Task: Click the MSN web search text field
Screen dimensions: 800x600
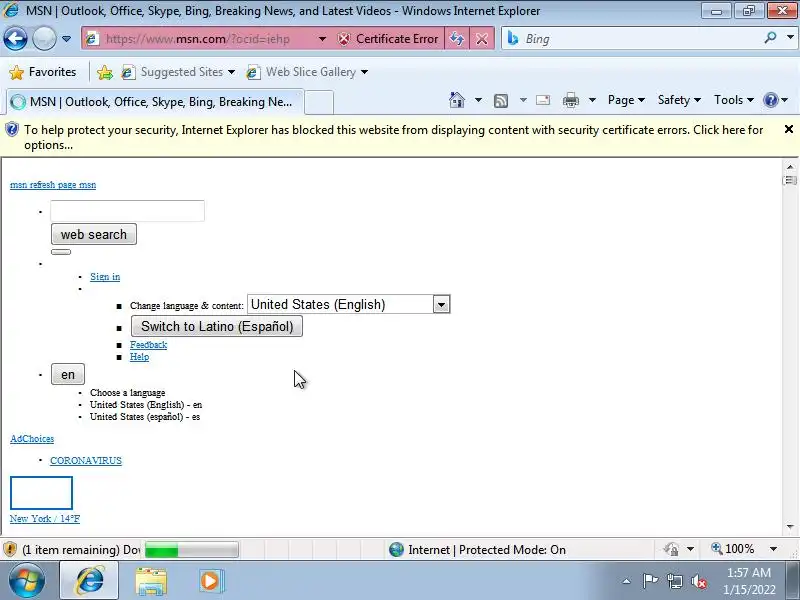Action: tap(127, 211)
